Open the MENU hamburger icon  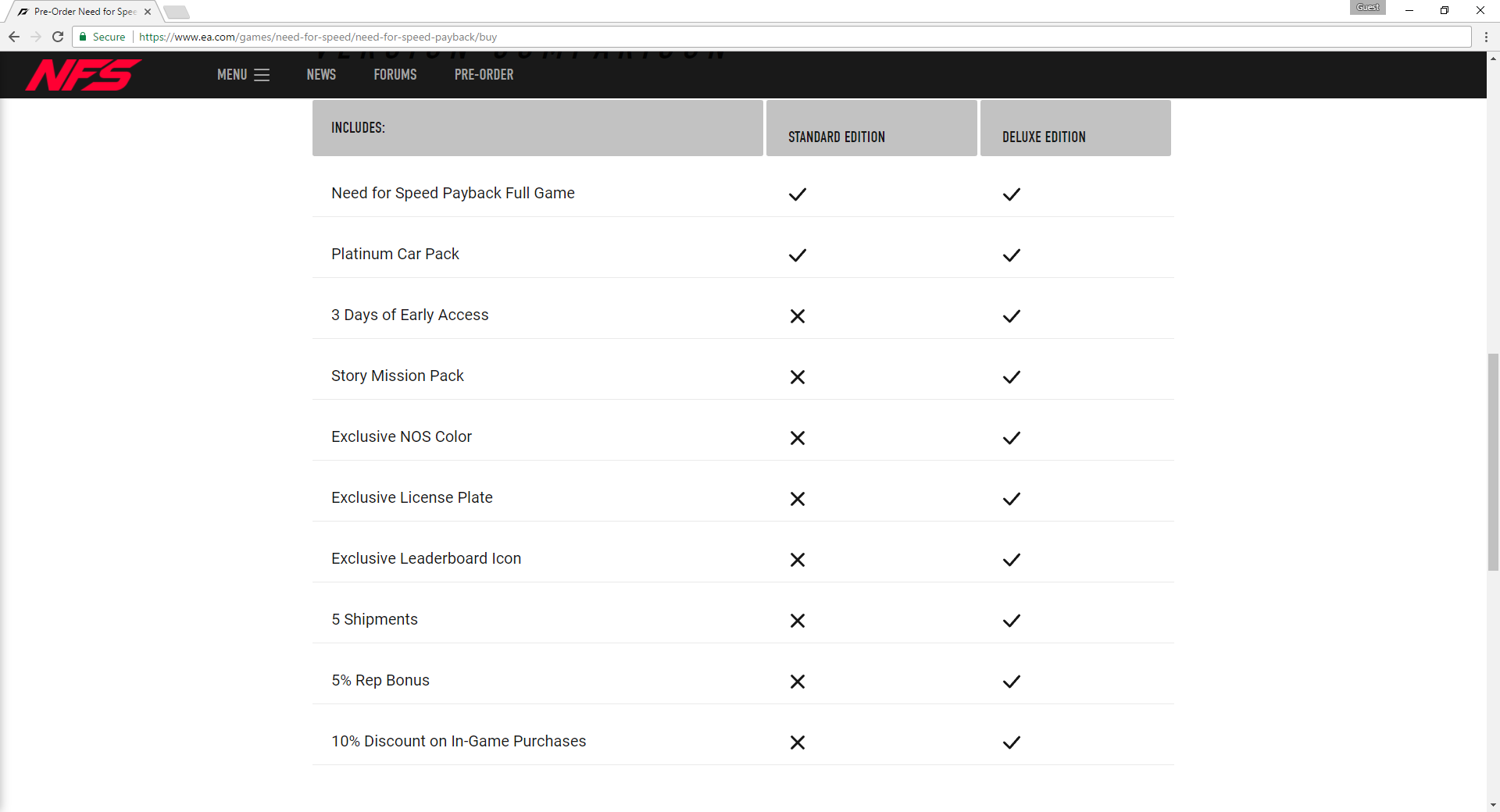pyautogui.click(x=261, y=75)
